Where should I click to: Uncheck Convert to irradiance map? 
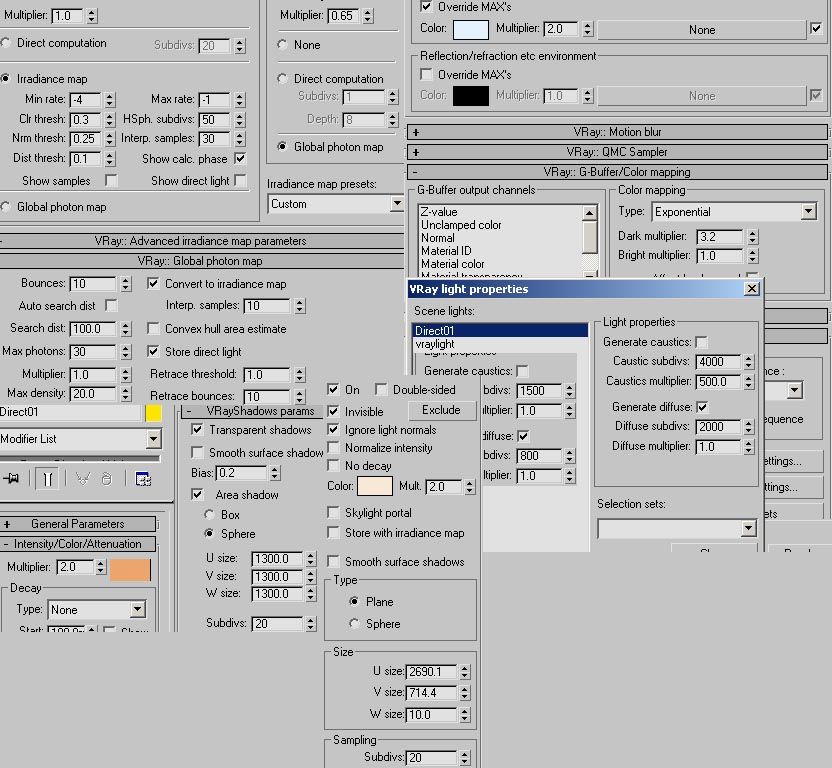click(x=153, y=283)
